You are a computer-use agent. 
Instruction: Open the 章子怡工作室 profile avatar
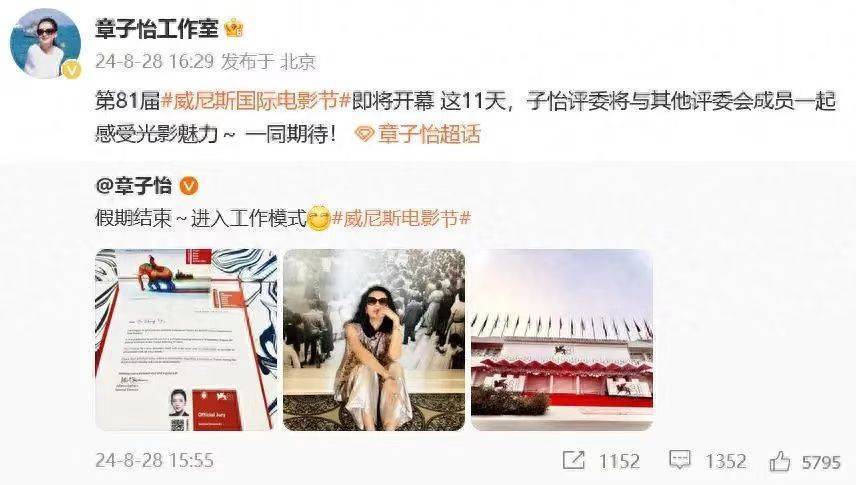point(45,43)
